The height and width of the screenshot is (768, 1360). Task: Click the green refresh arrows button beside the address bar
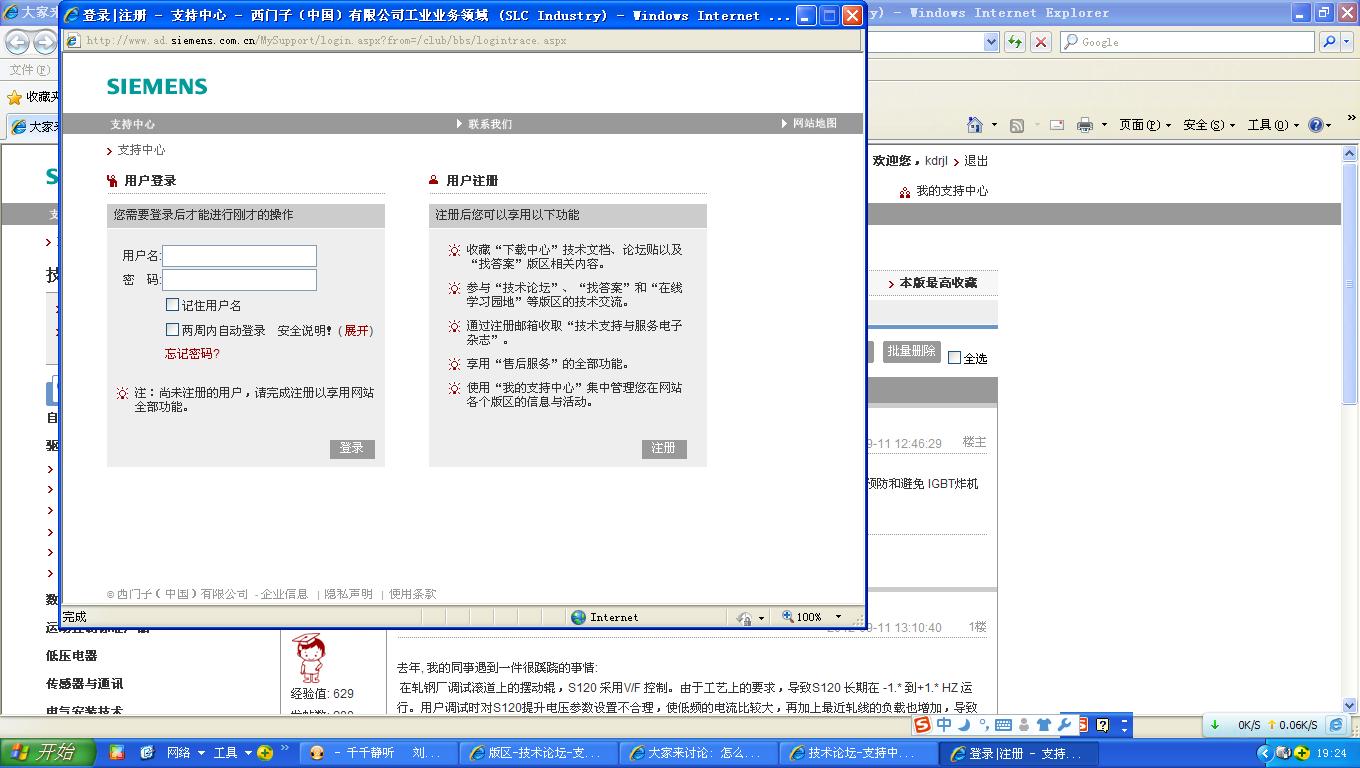[x=1015, y=42]
